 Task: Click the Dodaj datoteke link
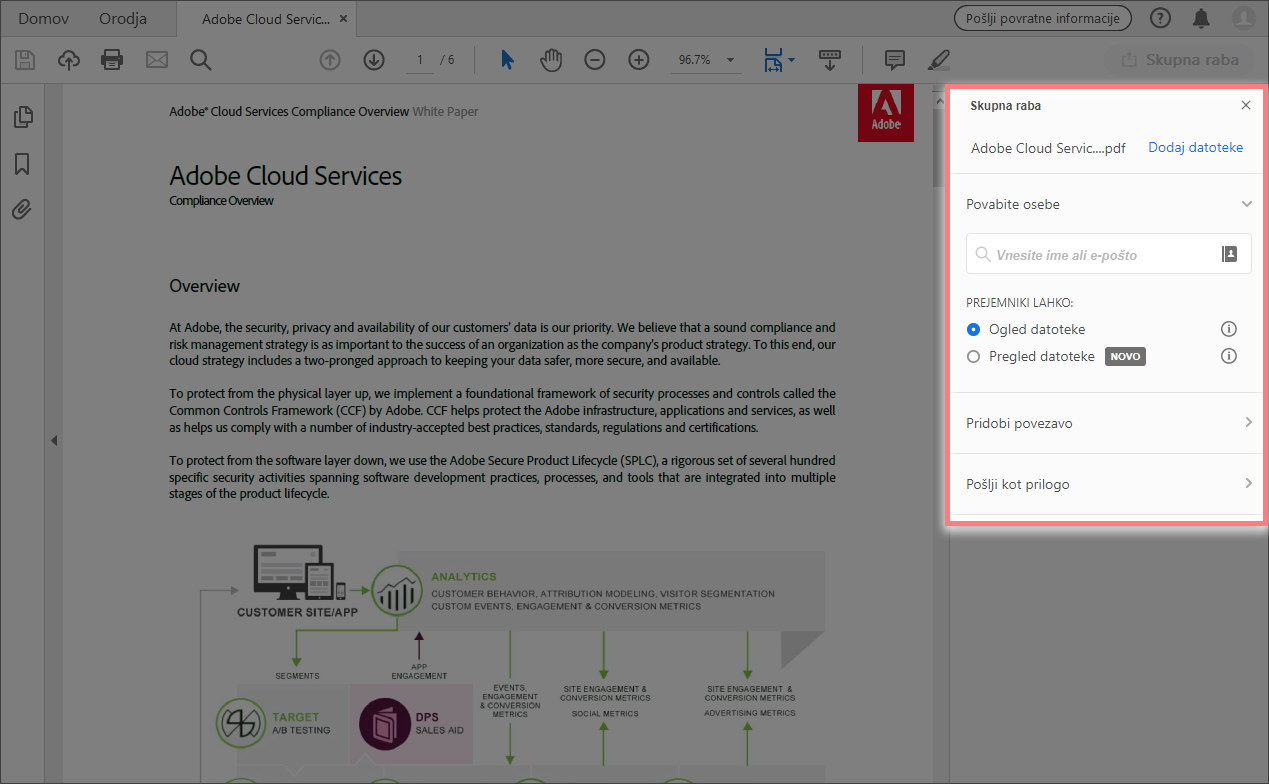(1195, 147)
